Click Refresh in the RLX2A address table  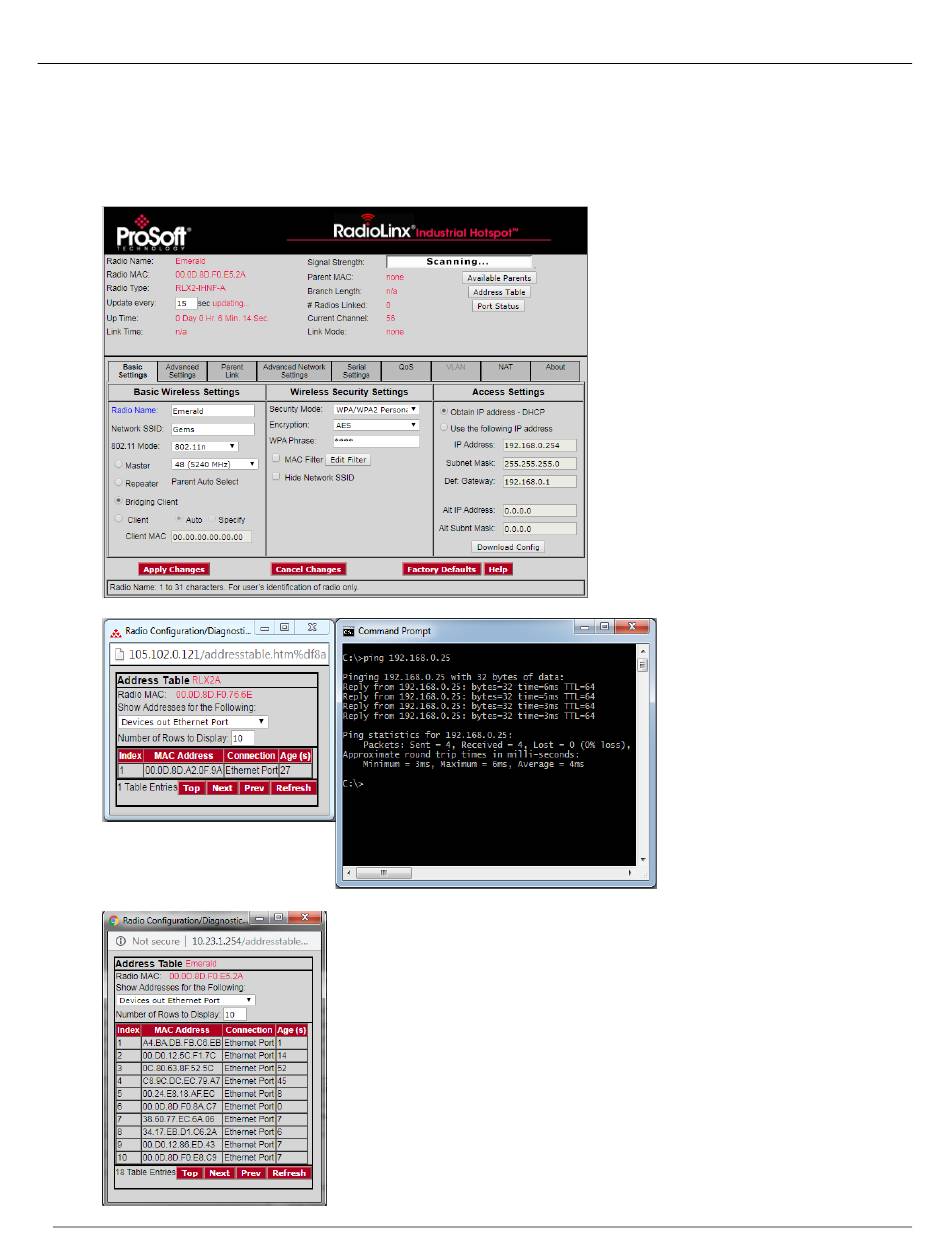[294, 788]
